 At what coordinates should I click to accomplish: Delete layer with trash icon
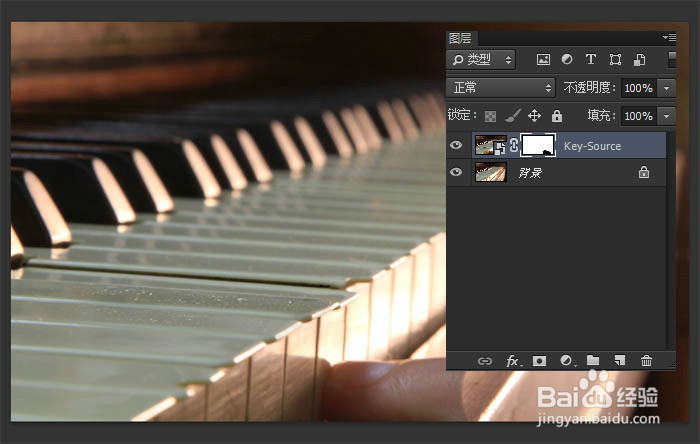[x=646, y=360]
